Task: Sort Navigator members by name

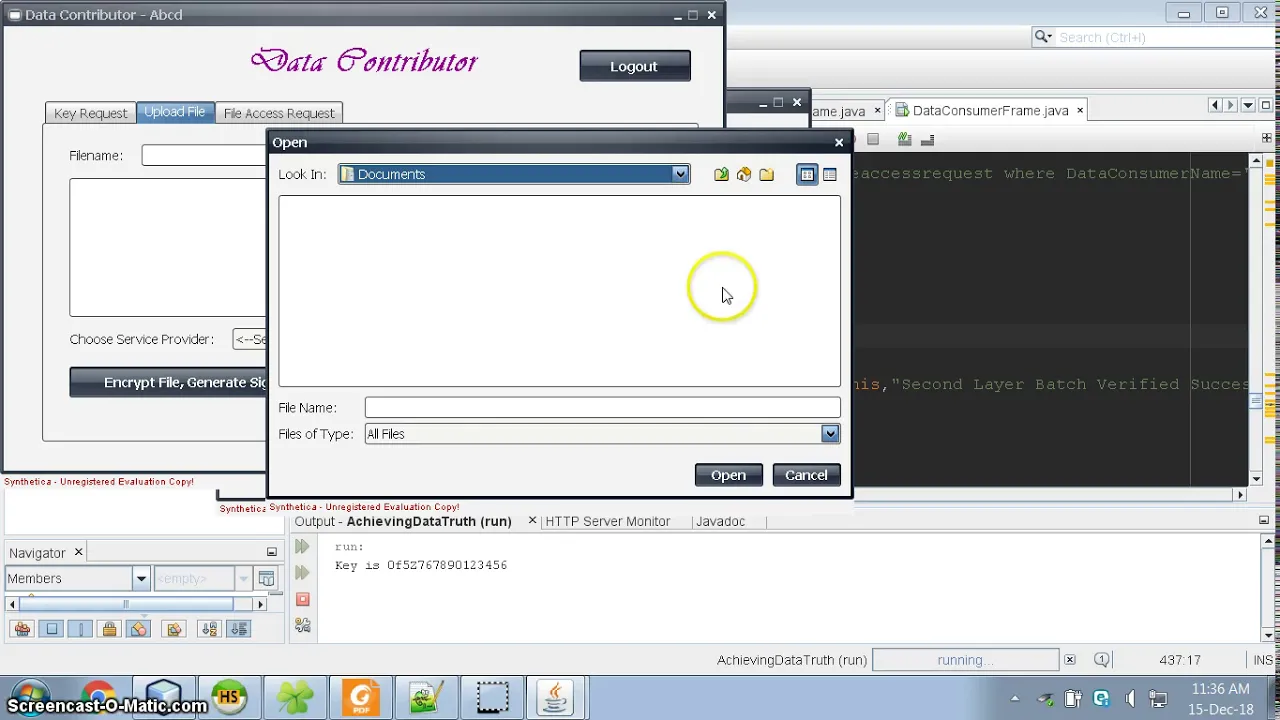Action: (x=209, y=629)
